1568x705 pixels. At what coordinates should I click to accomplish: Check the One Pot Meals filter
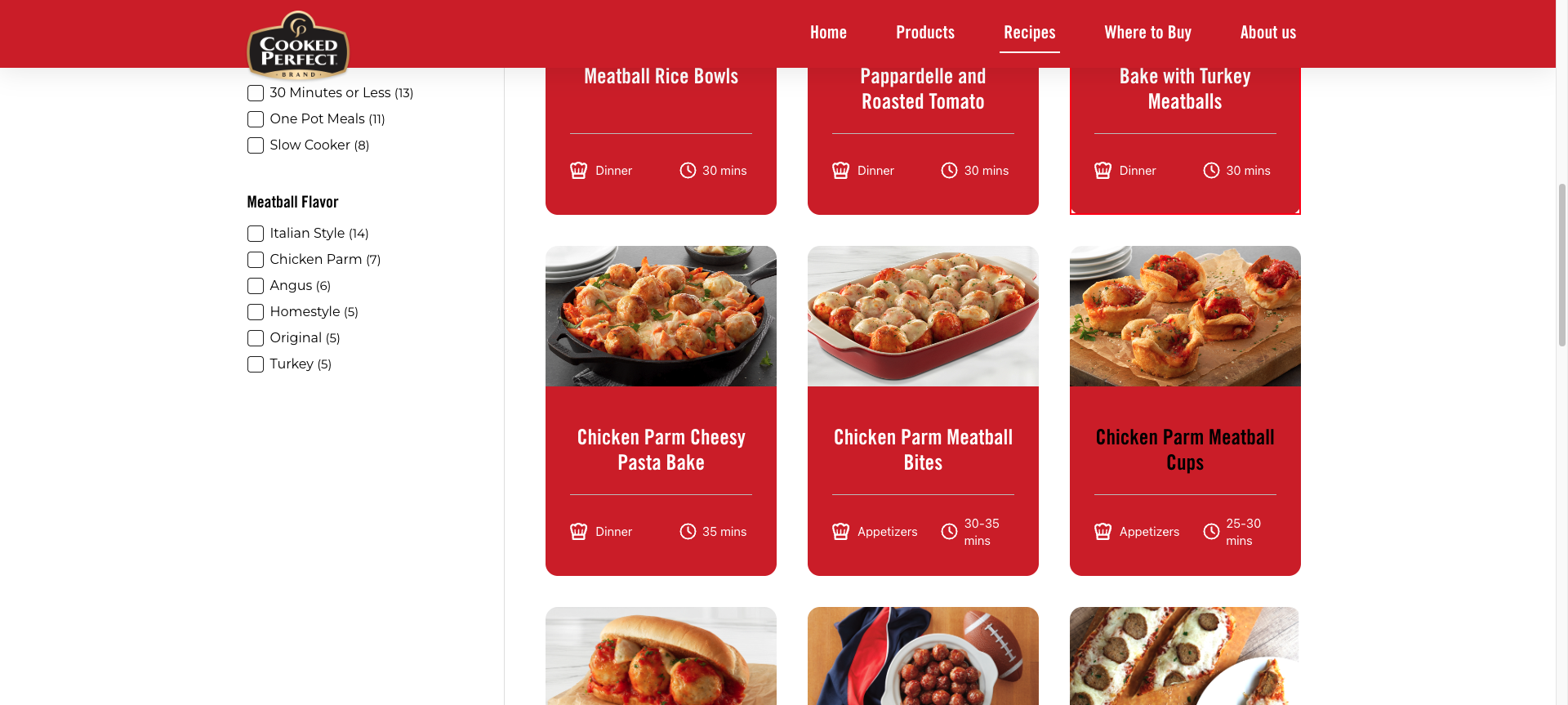point(256,119)
